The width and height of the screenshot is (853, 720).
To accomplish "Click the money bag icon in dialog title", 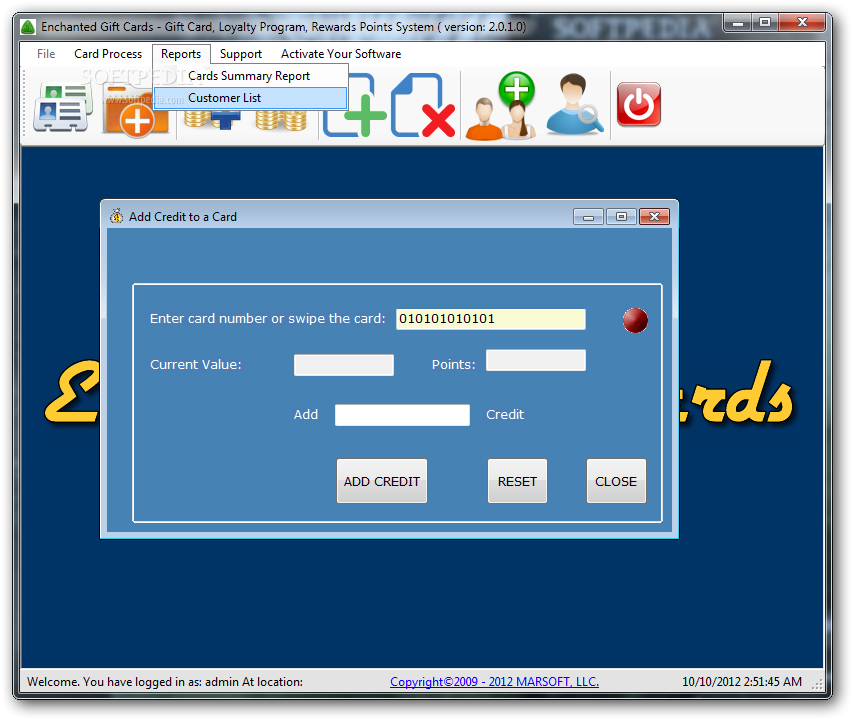I will (116, 216).
